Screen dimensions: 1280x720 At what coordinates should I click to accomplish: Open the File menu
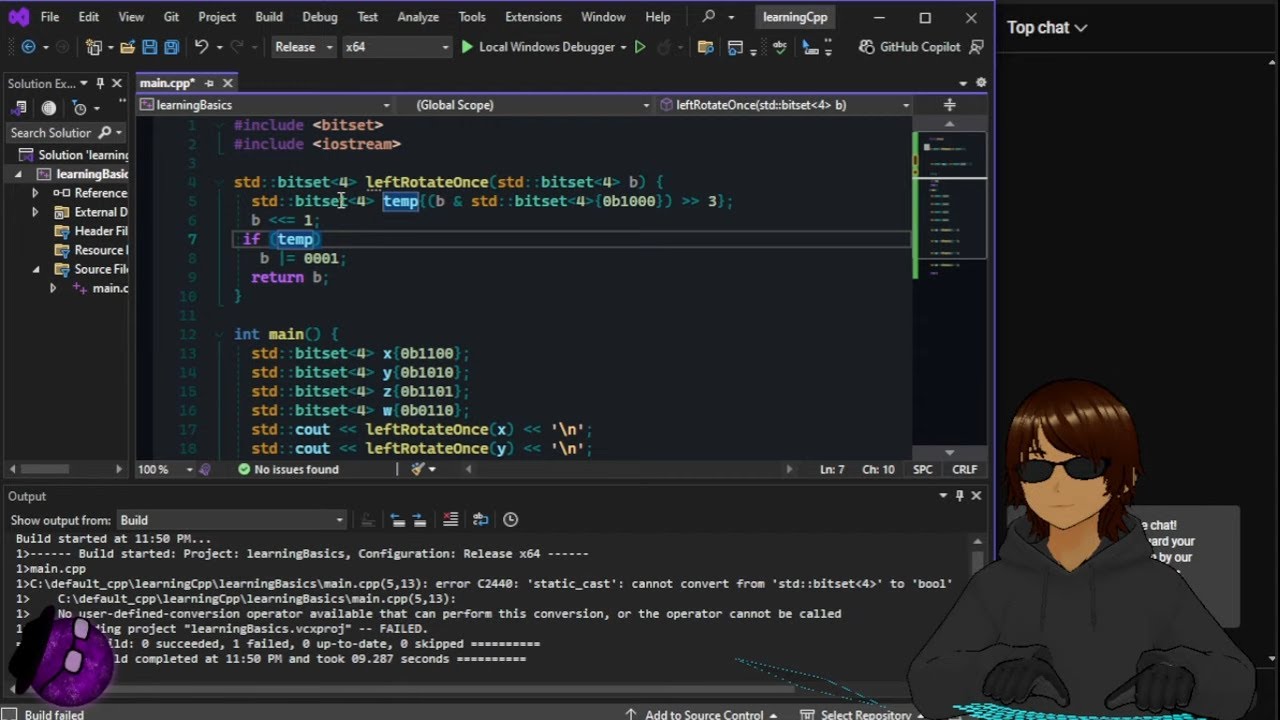pos(50,17)
